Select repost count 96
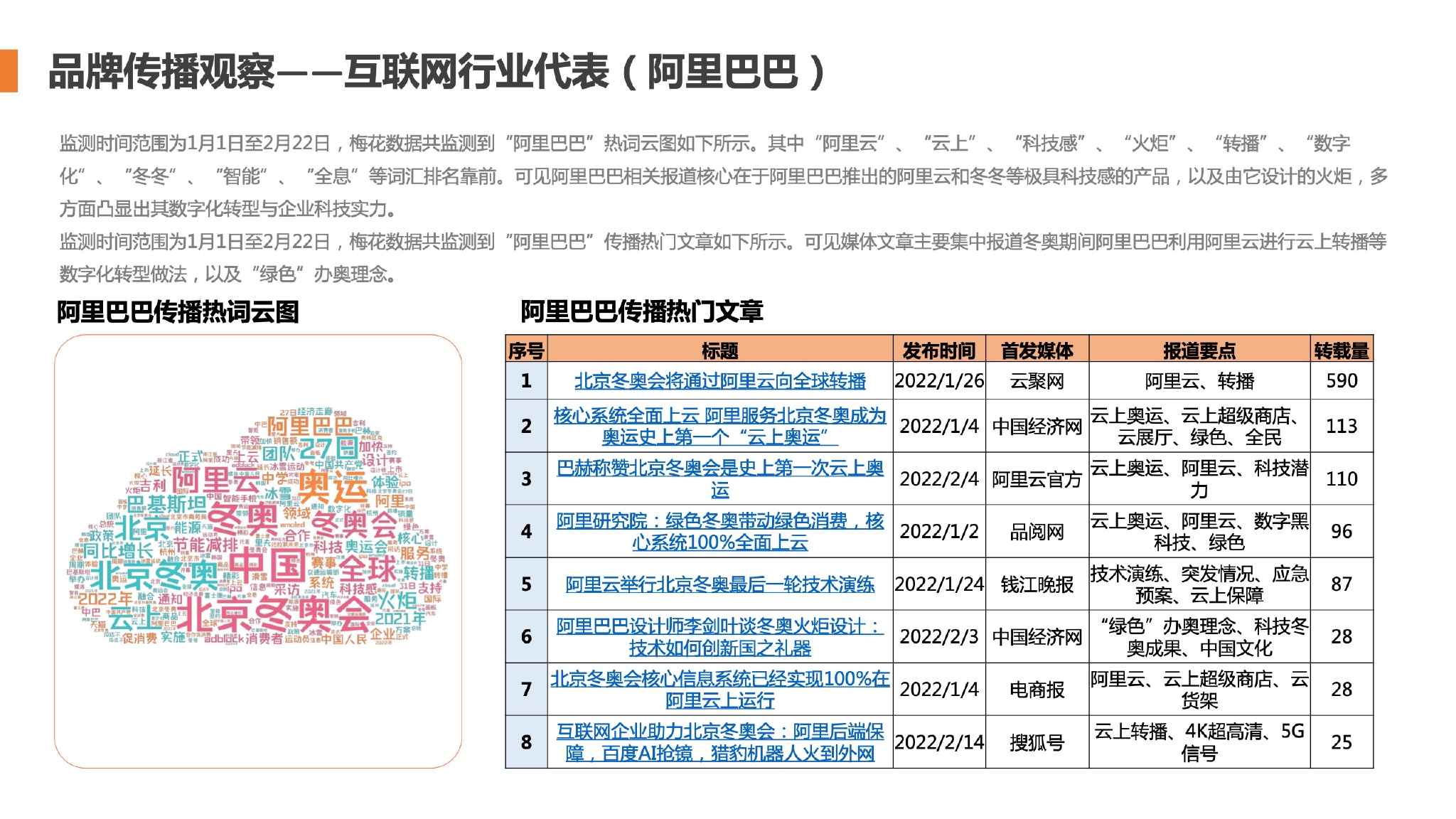Image resolution: width=1456 pixels, height=819 pixels. [1342, 531]
